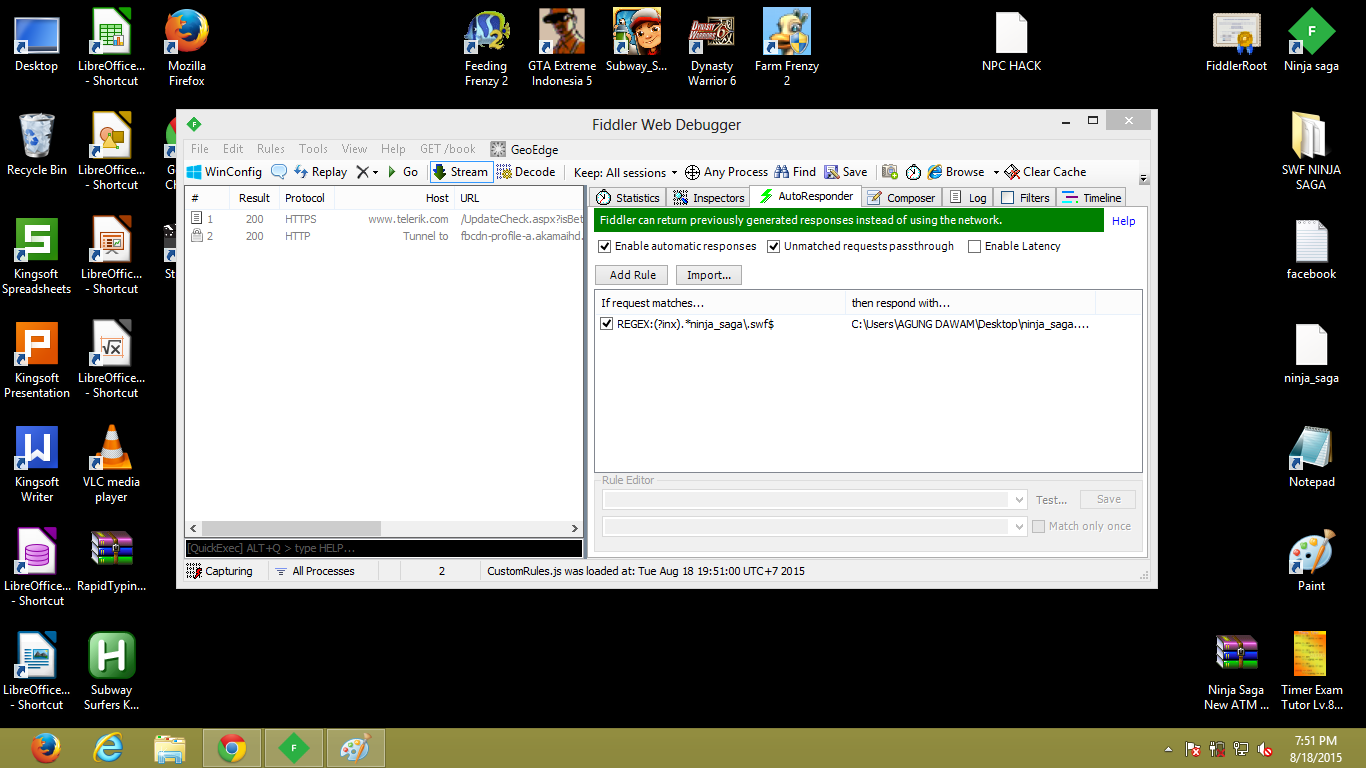Show hidden system tray icons
The image size is (1366, 768).
(x=1168, y=749)
